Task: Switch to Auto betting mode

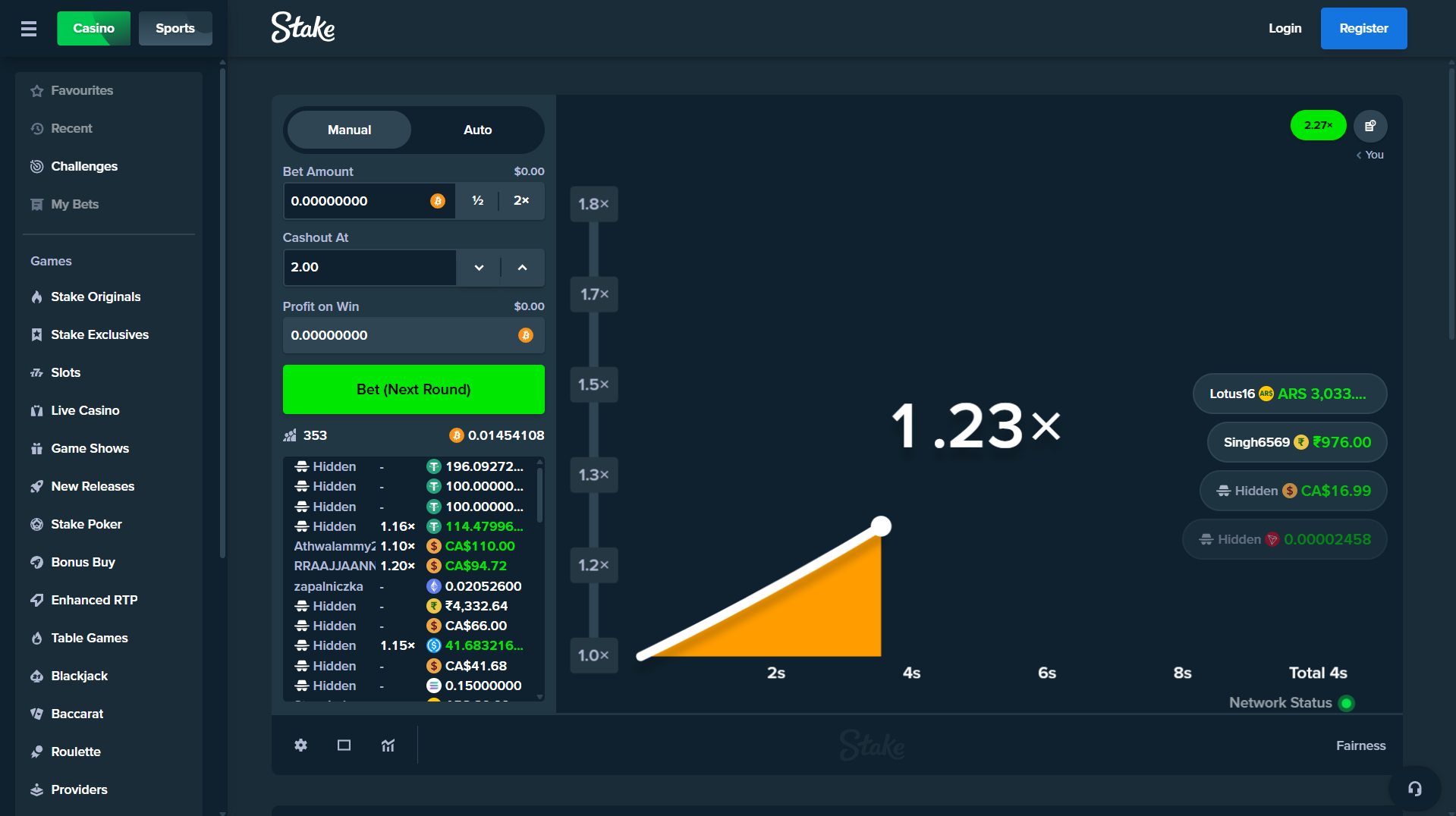Action: click(477, 130)
